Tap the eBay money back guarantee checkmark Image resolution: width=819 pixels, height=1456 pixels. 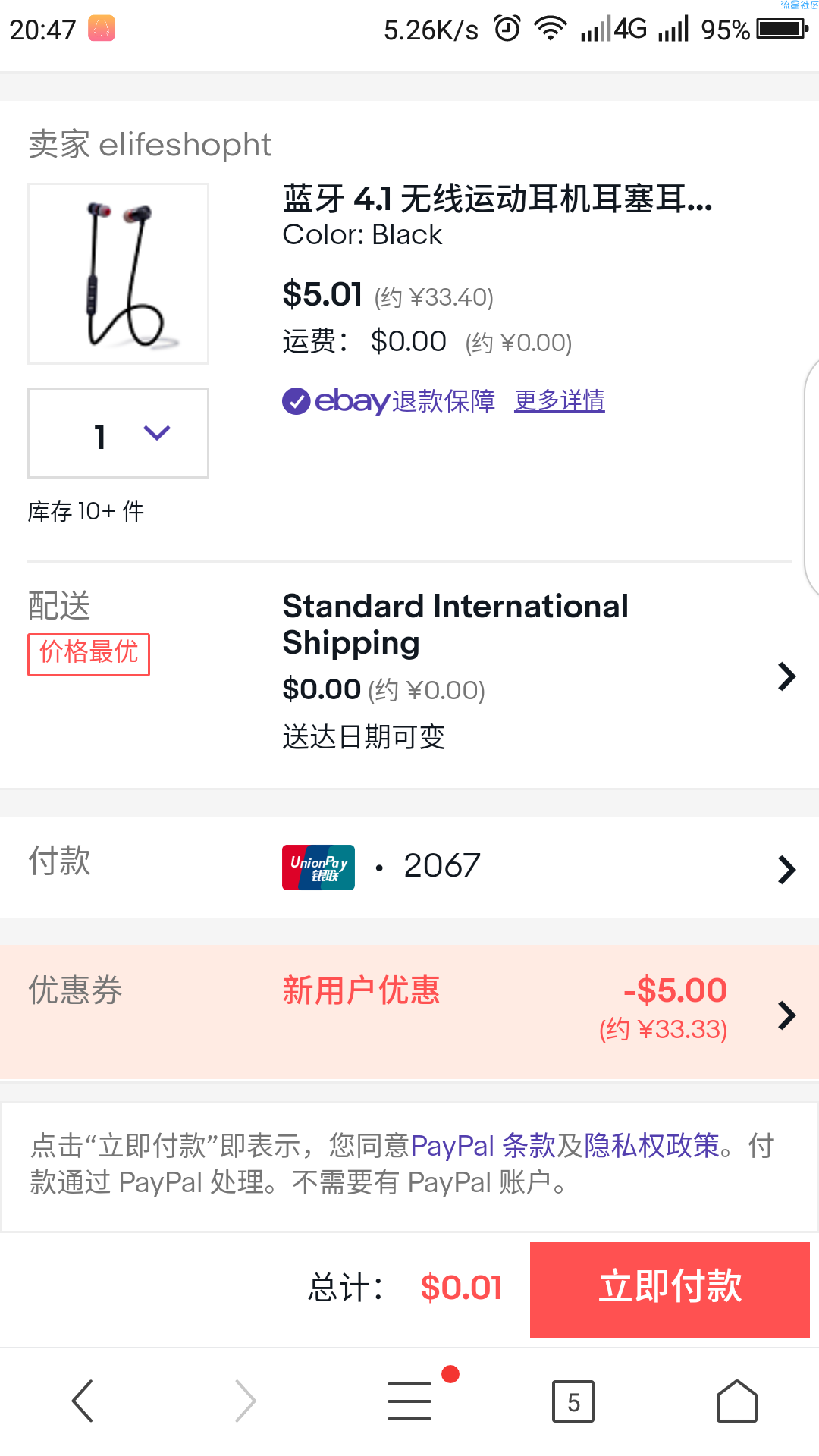(296, 400)
